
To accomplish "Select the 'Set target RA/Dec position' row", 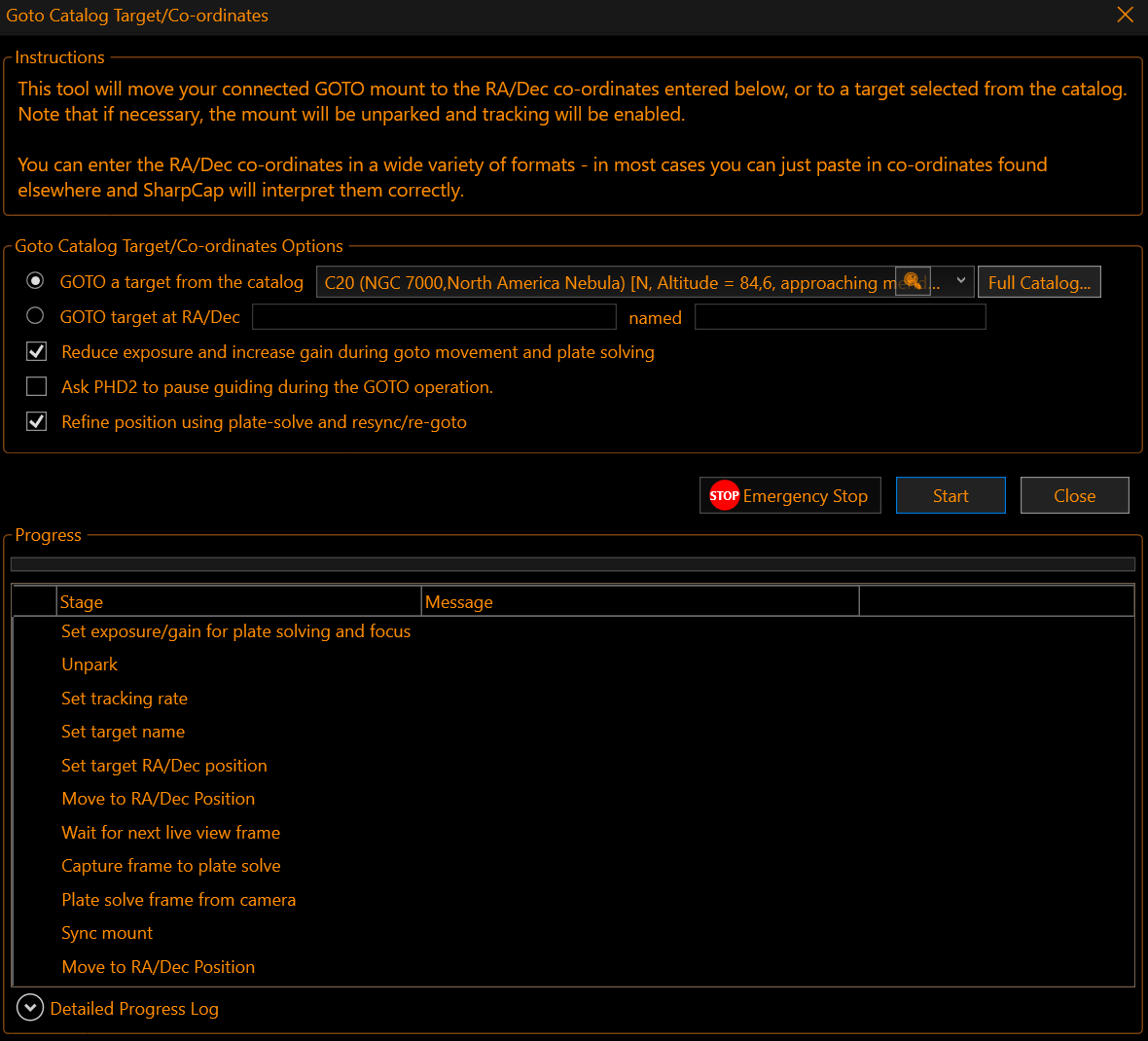I will [572, 765].
